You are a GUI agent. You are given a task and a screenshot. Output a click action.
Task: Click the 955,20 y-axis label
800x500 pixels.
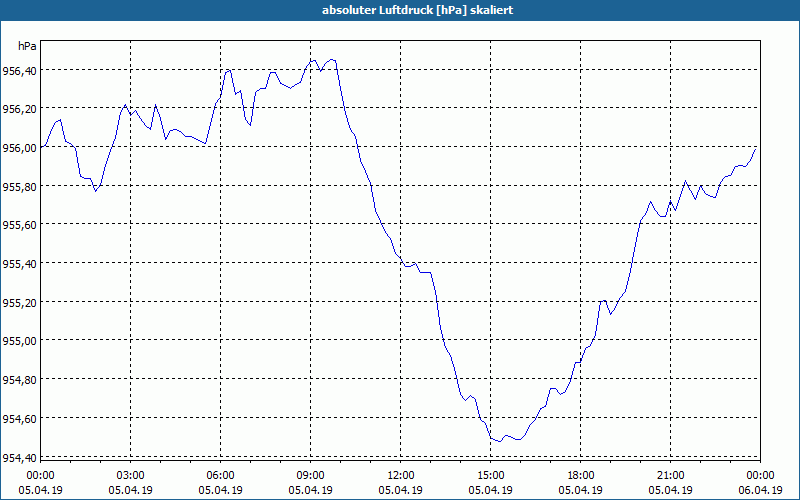[19, 303]
